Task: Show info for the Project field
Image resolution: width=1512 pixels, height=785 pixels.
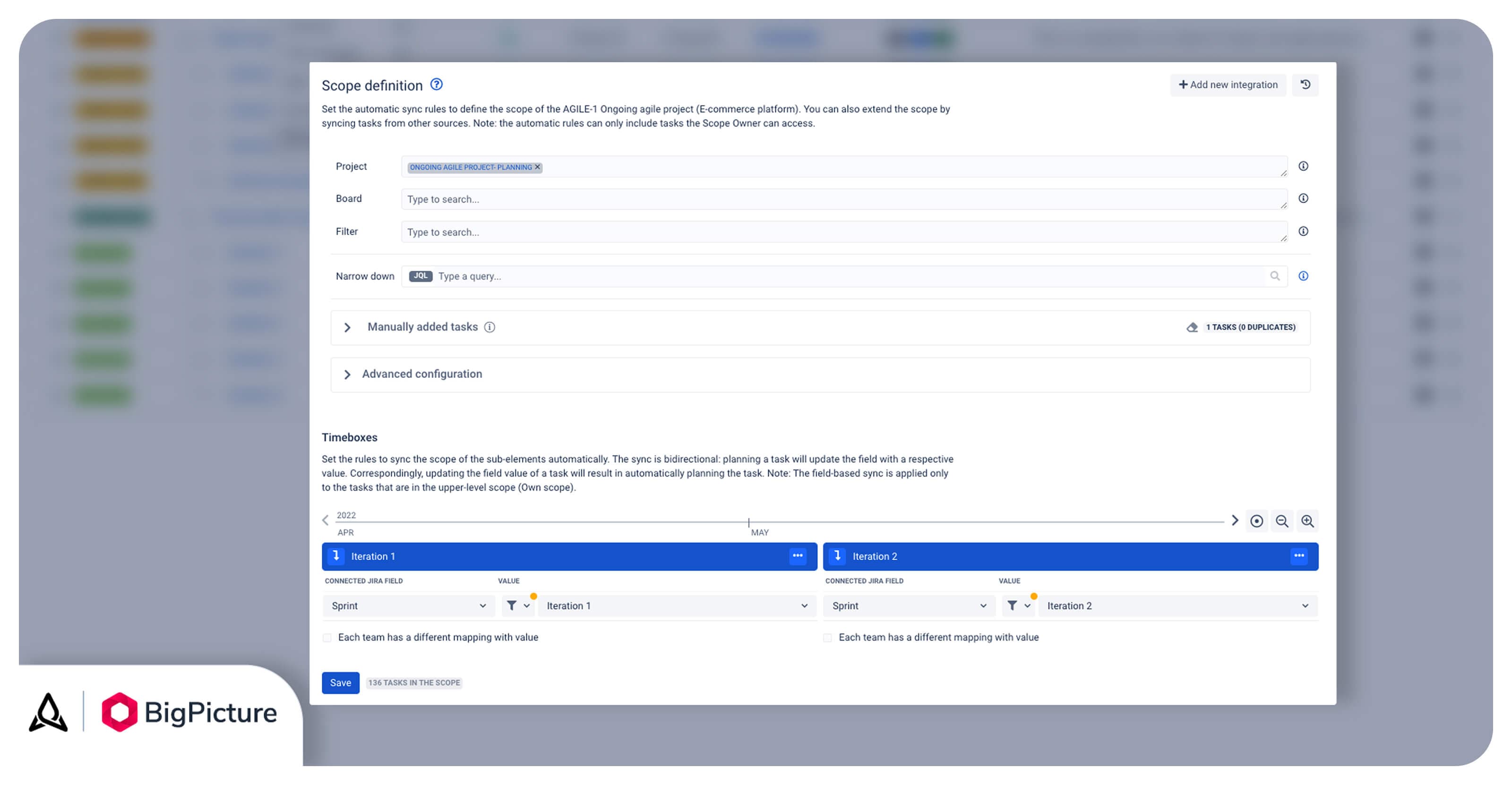Action: 1303,167
